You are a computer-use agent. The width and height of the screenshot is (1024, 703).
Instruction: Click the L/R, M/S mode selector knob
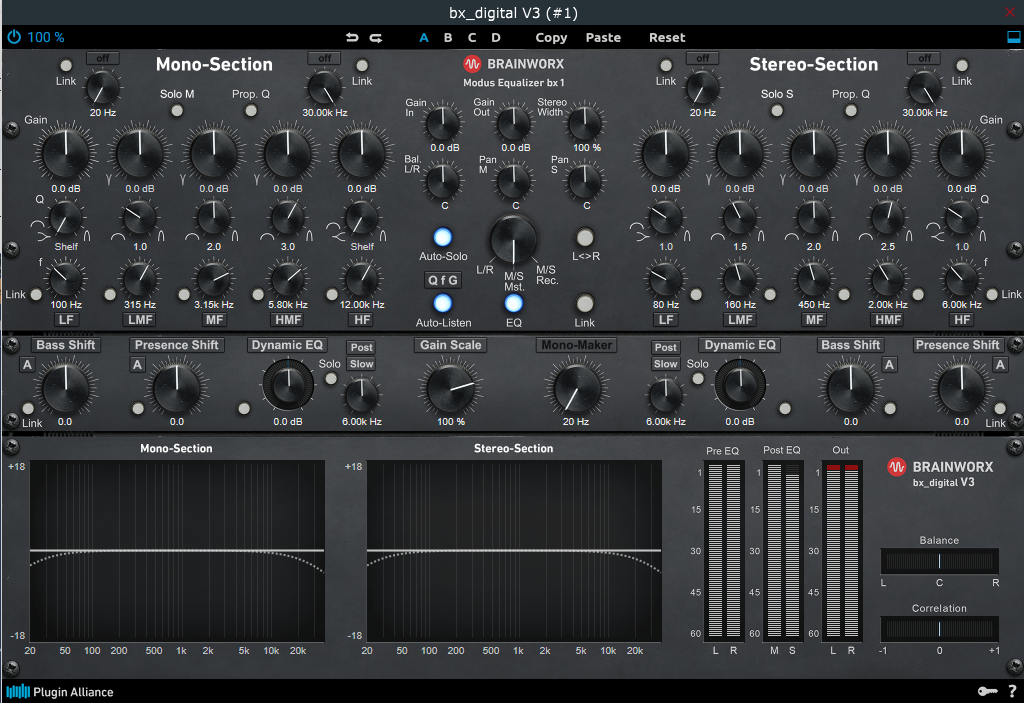pyautogui.click(x=513, y=239)
